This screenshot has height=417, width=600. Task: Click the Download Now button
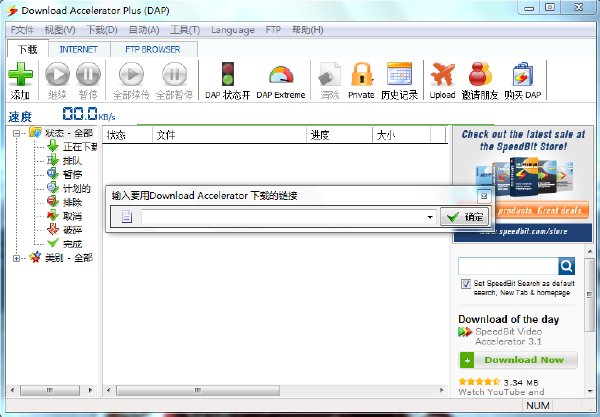click(x=518, y=360)
